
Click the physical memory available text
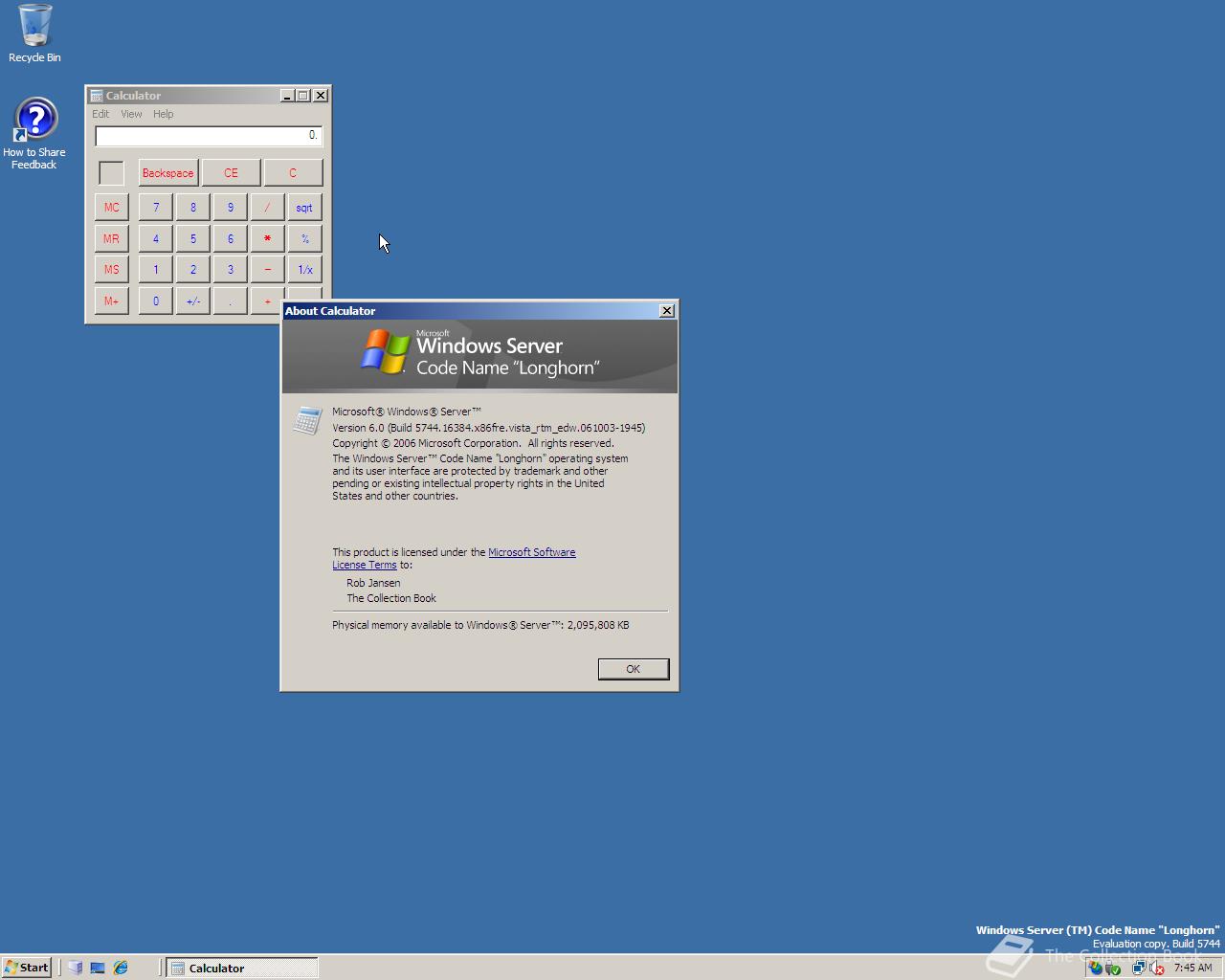pyautogui.click(x=480, y=625)
